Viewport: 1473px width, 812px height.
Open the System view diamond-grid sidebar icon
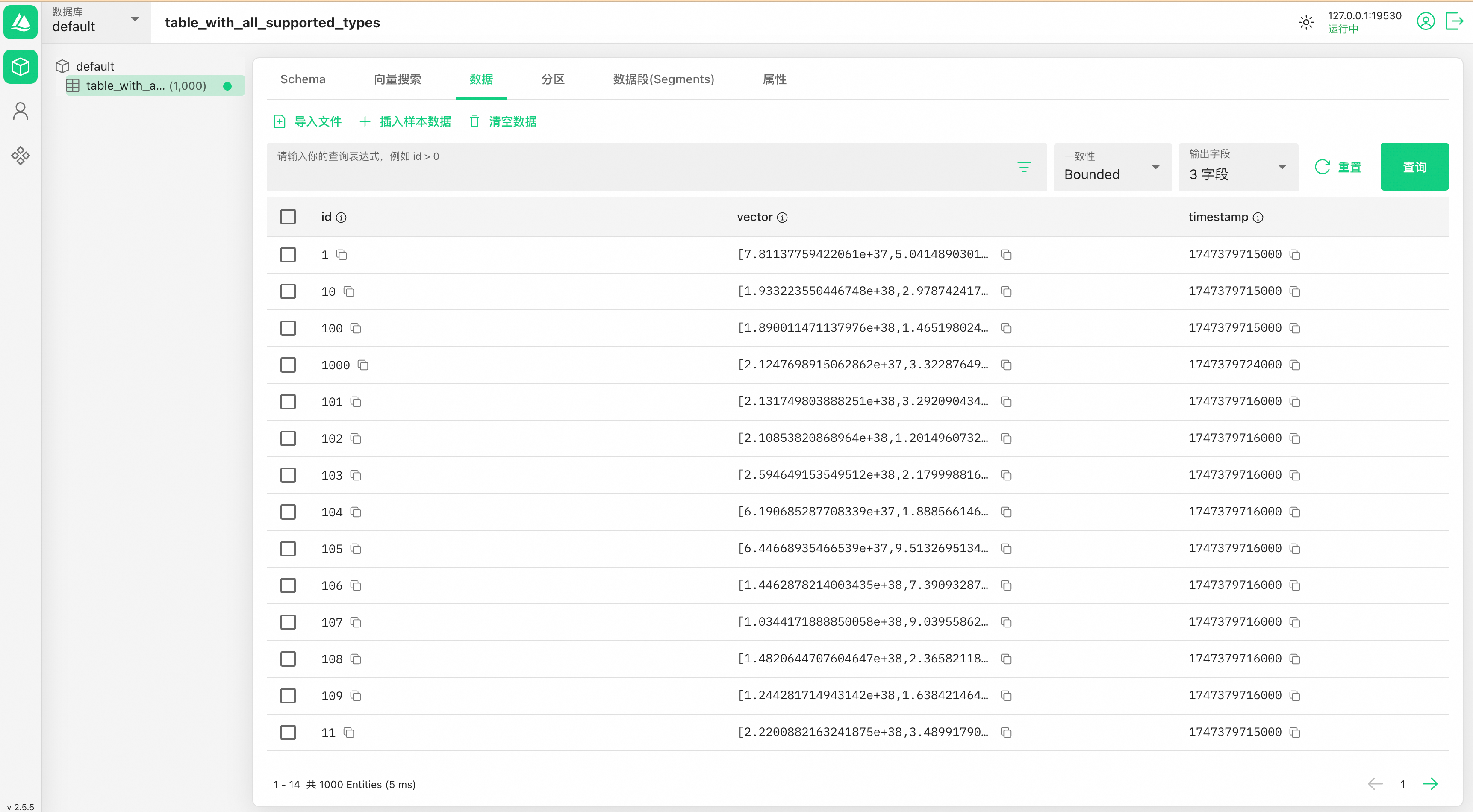point(21,156)
